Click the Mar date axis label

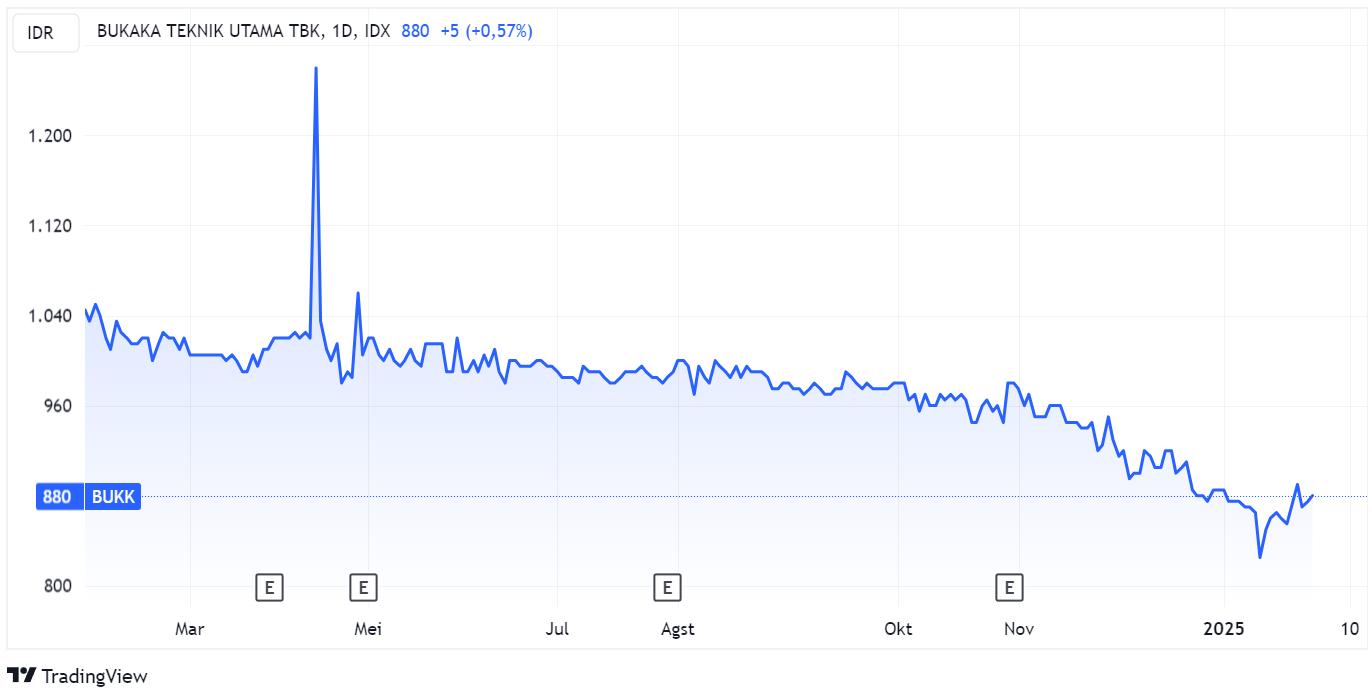tap(189, 629)
